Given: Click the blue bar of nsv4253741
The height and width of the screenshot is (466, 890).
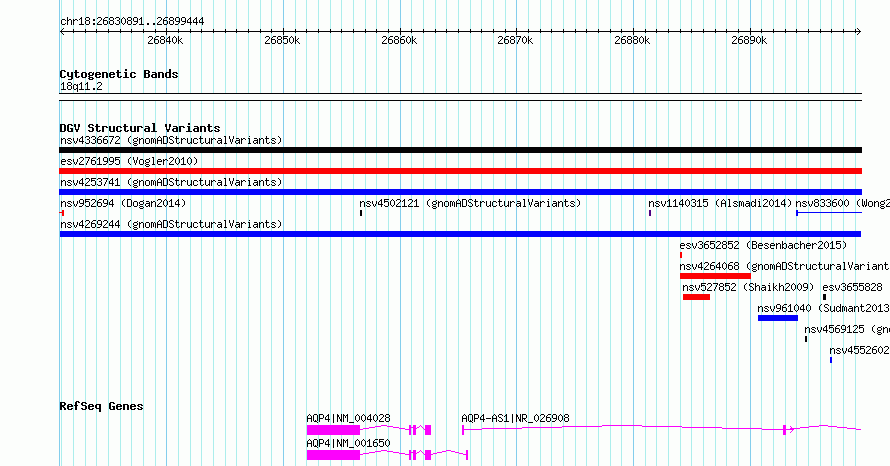Looking at the screenshot, I should 460,192.
